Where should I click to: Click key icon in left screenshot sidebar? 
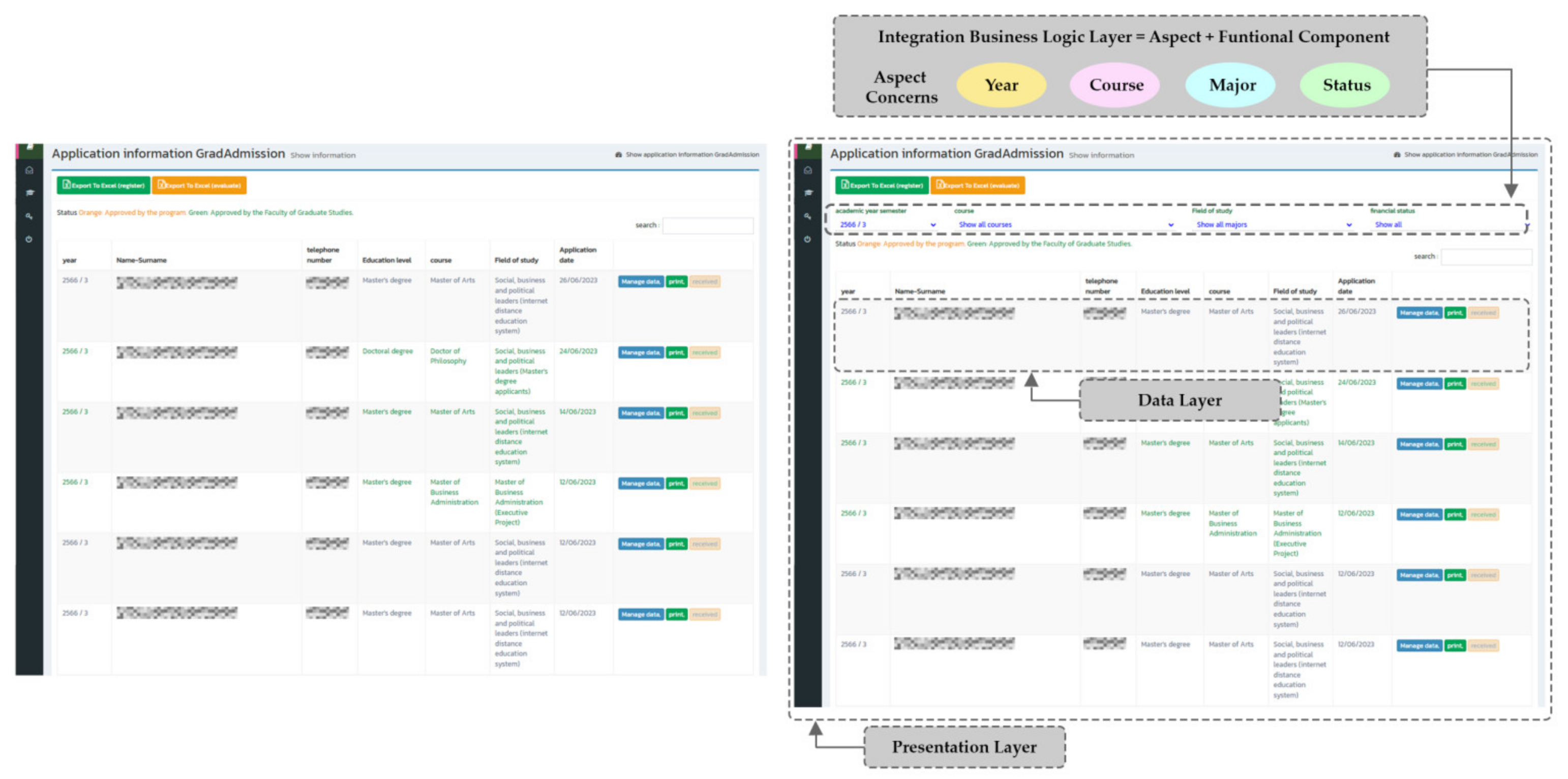29,216
